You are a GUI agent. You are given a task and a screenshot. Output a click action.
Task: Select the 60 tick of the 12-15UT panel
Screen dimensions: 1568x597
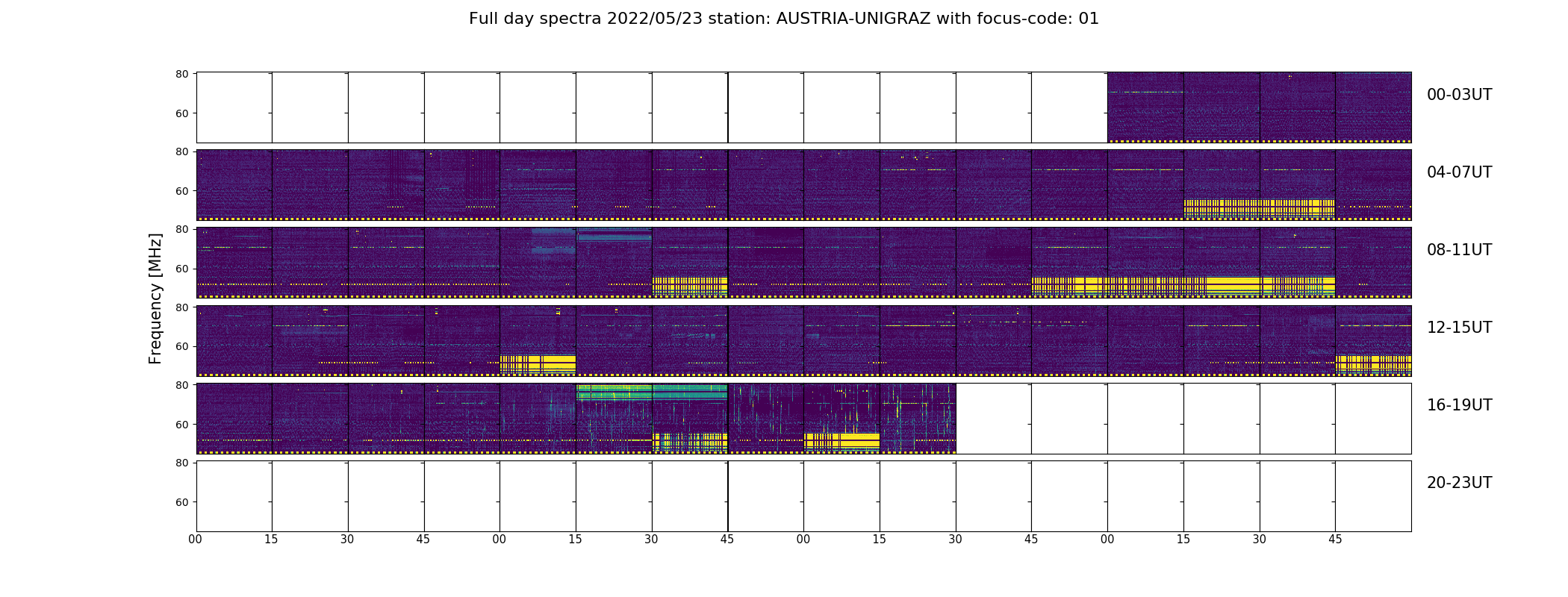(181, 346)
